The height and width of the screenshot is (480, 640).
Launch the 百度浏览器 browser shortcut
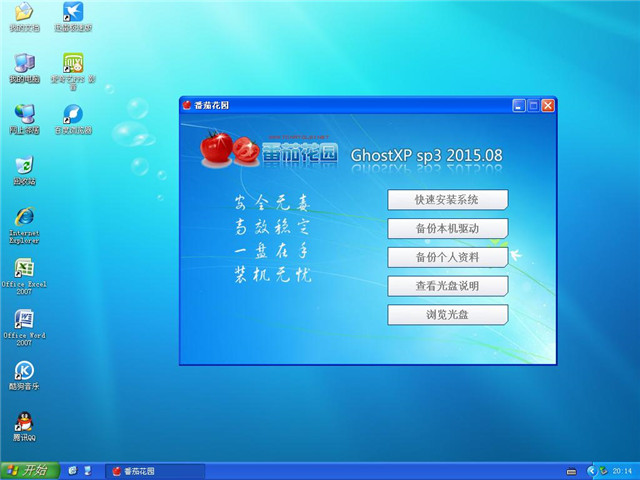73,114
